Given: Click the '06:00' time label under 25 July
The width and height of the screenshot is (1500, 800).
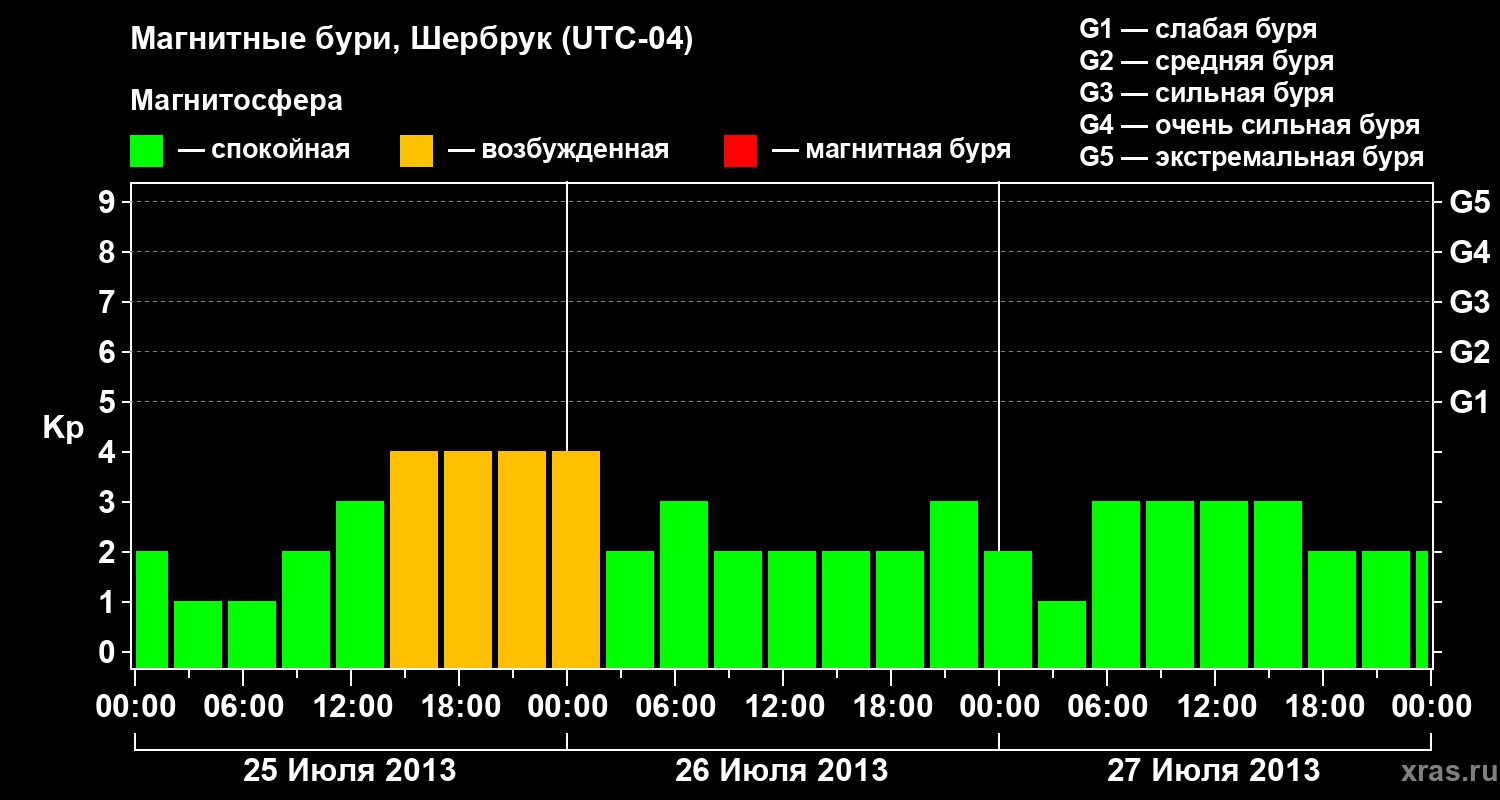Looking at the screenshot, I should (244, 707).
